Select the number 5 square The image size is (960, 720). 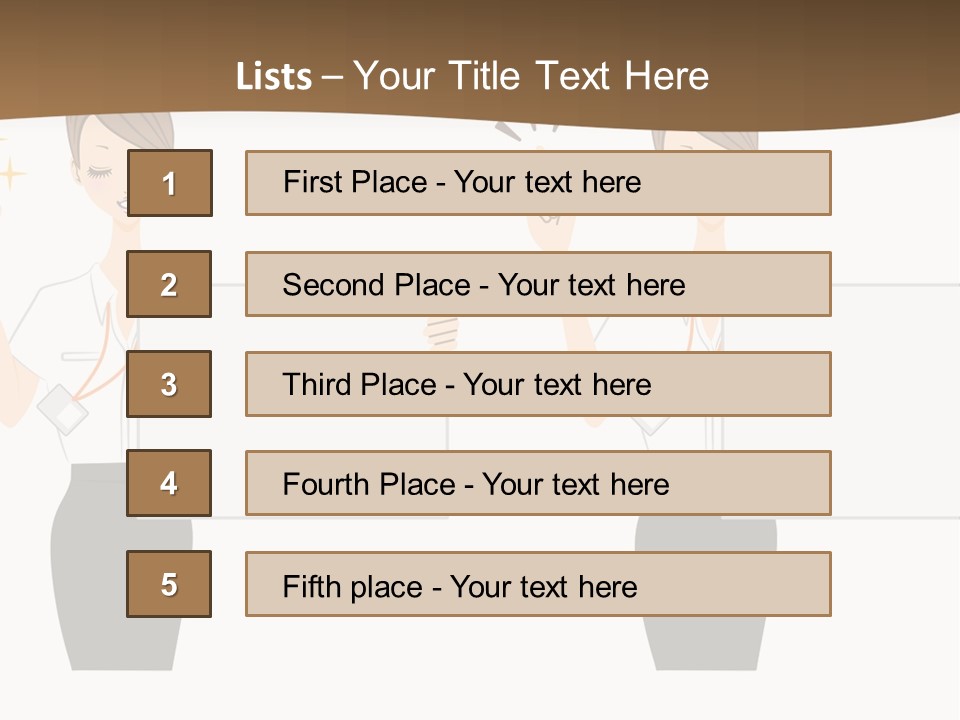tap(169, 584)
